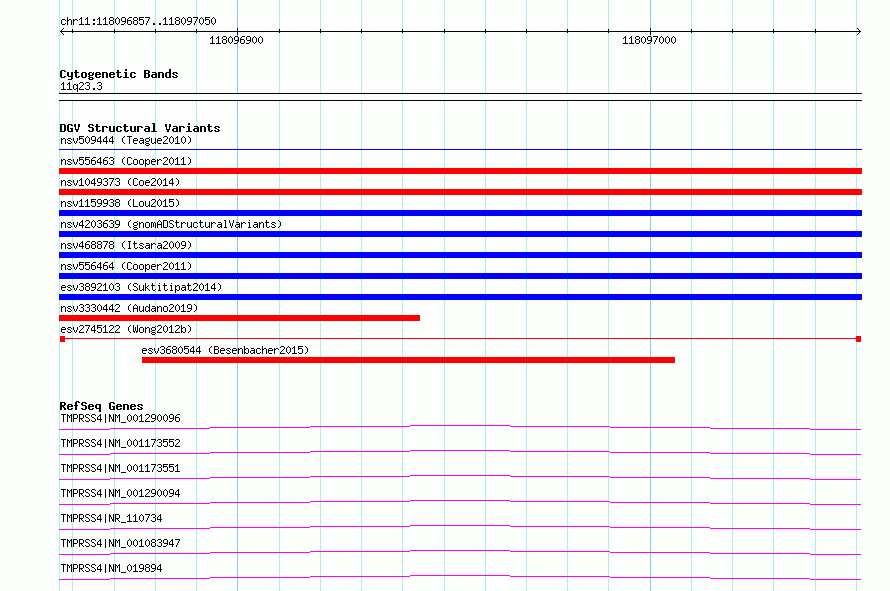Click the red bar under nsv556463
Image resolution: width=890 pixels, height=591 pixels.
(x=460, y=171)
